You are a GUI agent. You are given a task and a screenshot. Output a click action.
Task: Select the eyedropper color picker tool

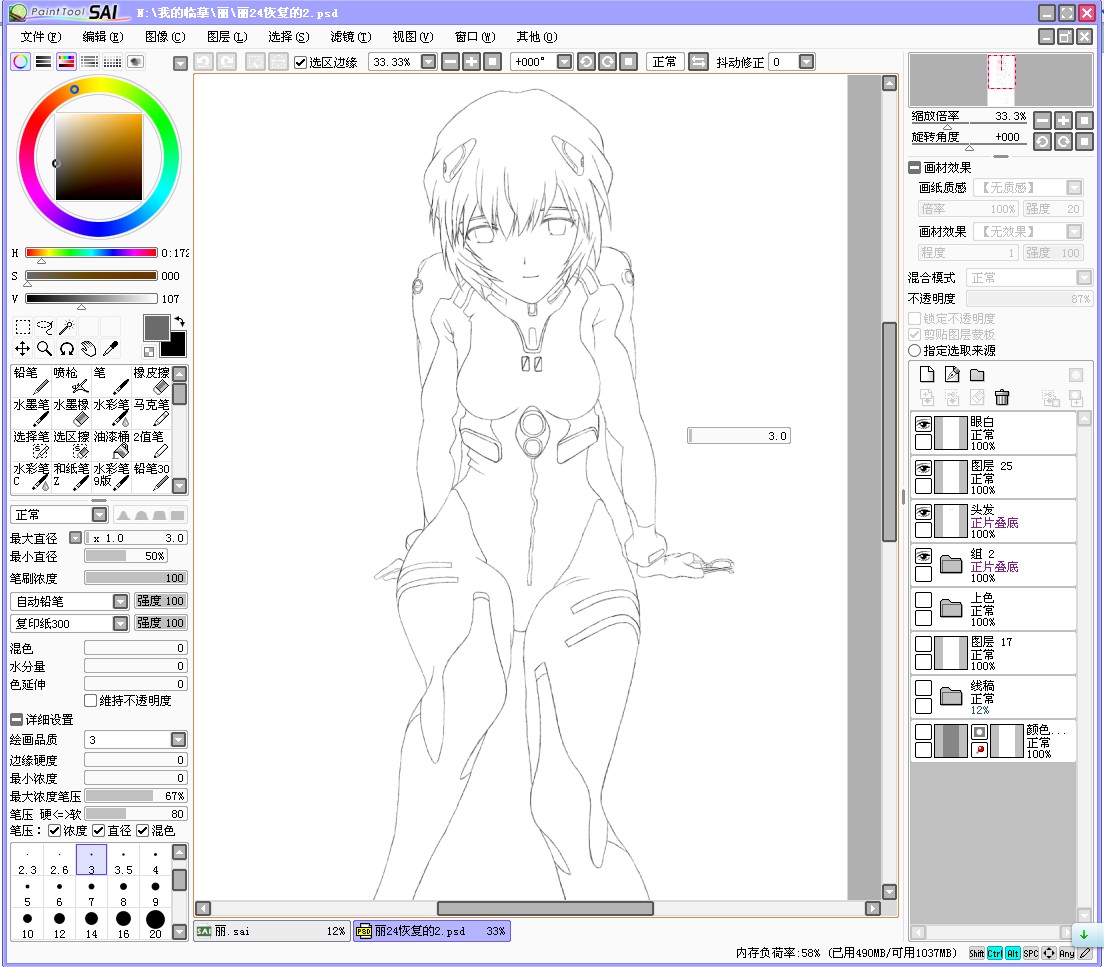pyautogui.click(x=111, y=349)
